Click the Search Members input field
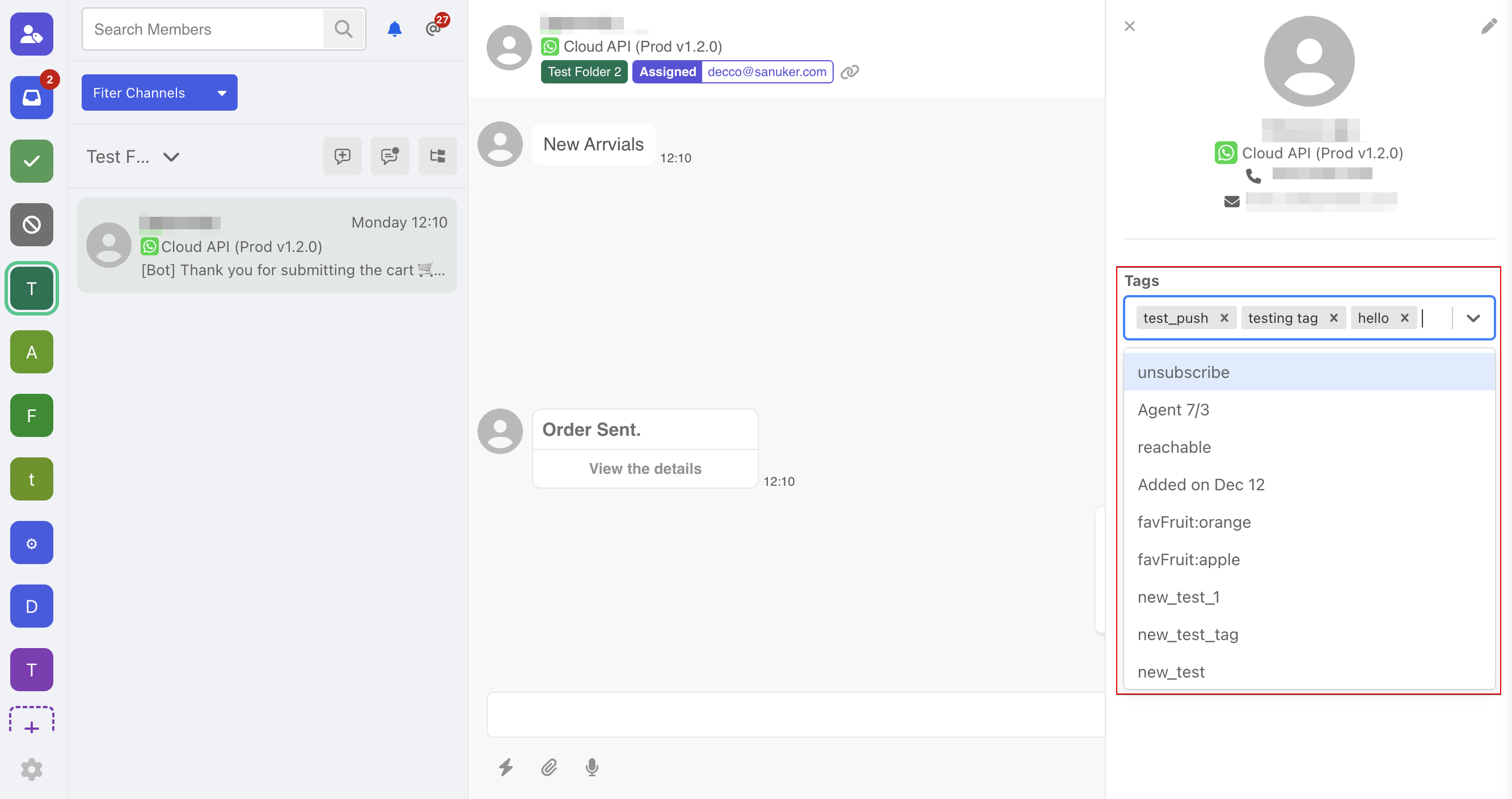Viewport: 1512px width, 799px height. [202, 29]
